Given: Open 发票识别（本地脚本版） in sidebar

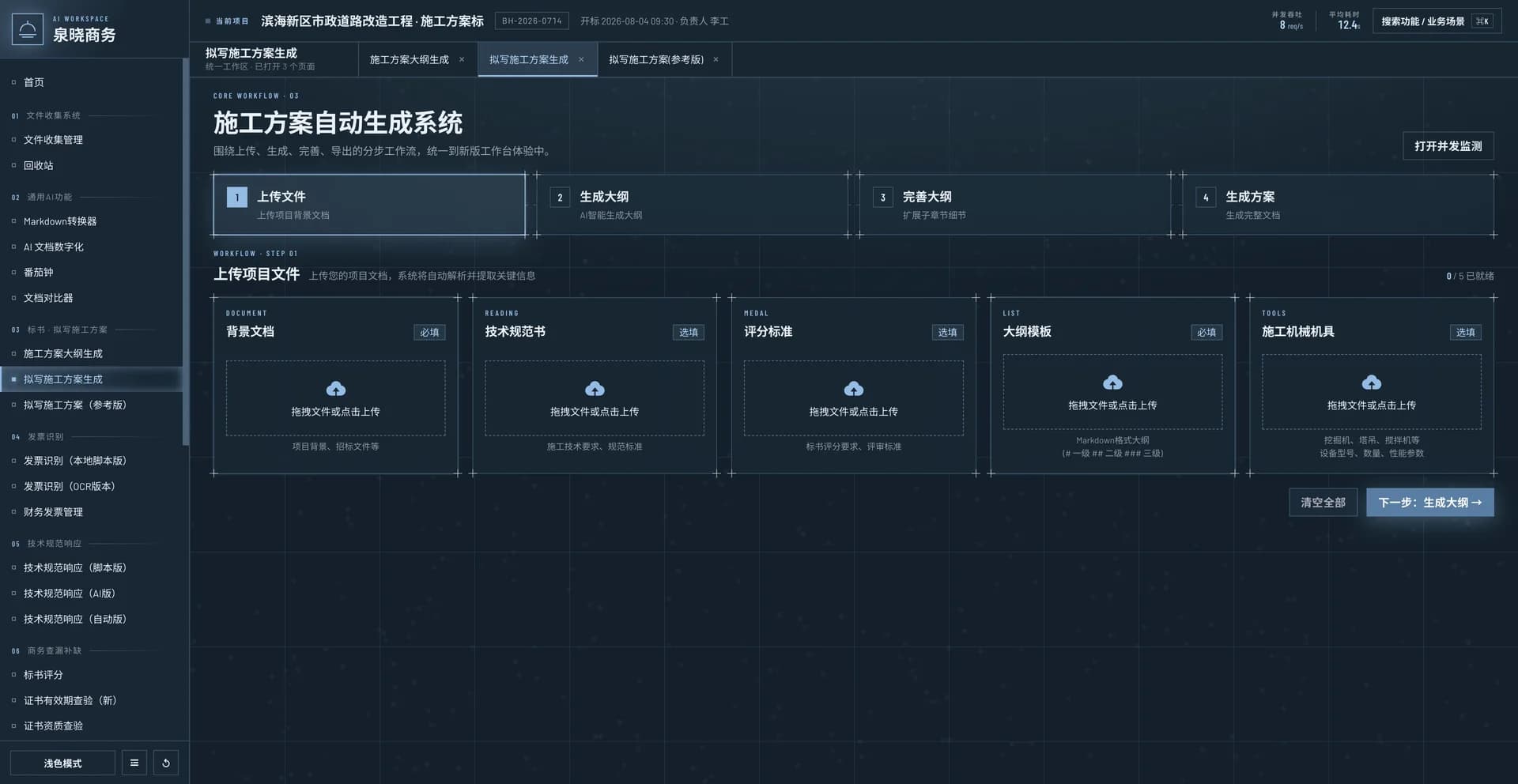Looking at the screenshot, I should (x=91, y=461).
